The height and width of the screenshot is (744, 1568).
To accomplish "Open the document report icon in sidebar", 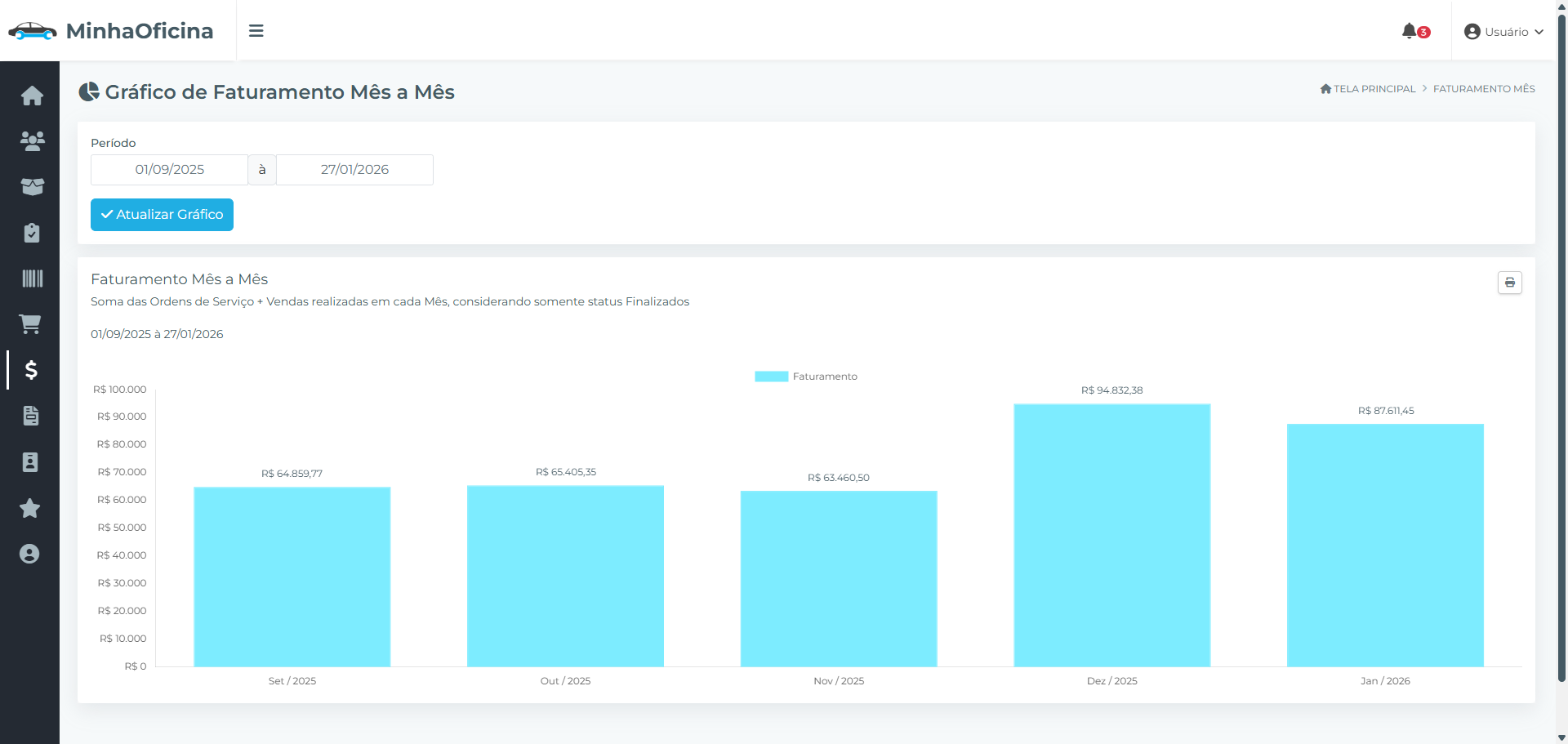I will coord(31,416).
